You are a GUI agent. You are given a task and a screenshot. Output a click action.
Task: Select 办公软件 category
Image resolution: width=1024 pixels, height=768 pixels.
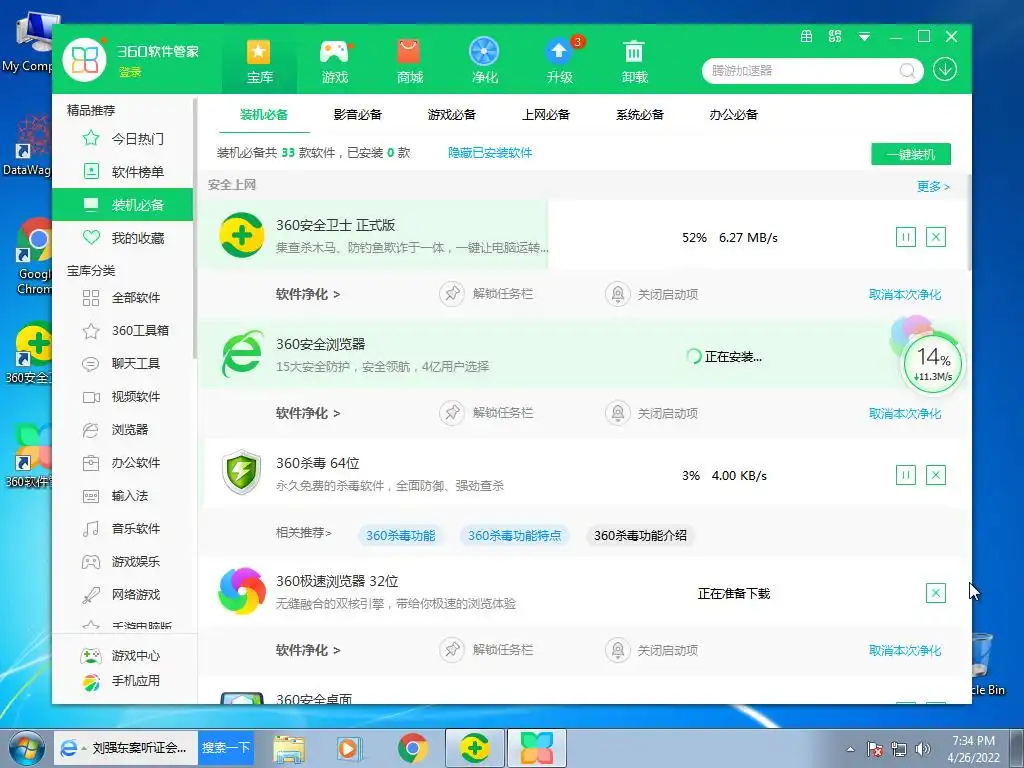[123, 462]
